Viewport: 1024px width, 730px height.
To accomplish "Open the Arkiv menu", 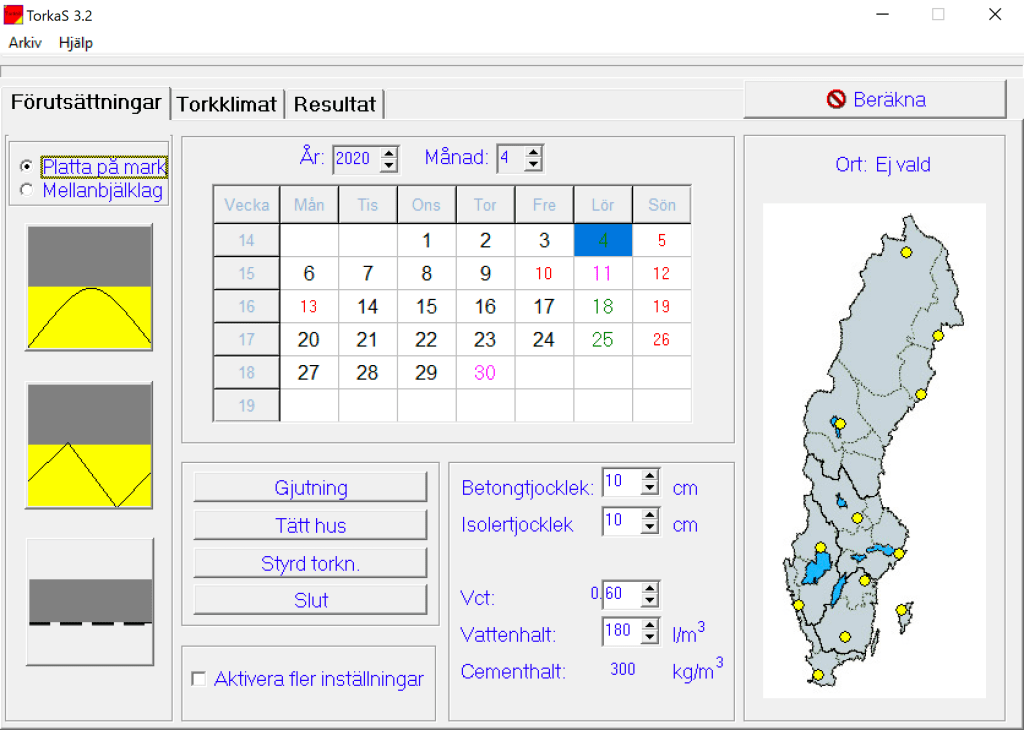I will [x=25, y=43].
